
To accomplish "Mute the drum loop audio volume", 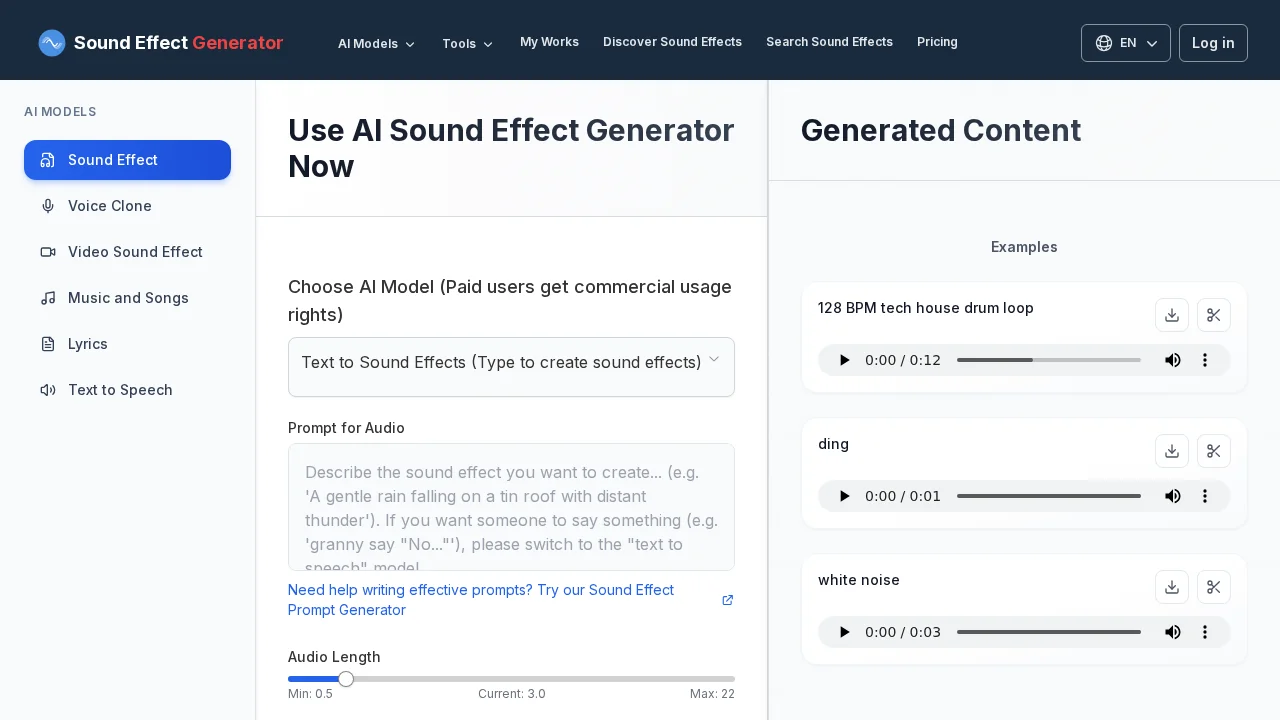I will coord(1173,360).
